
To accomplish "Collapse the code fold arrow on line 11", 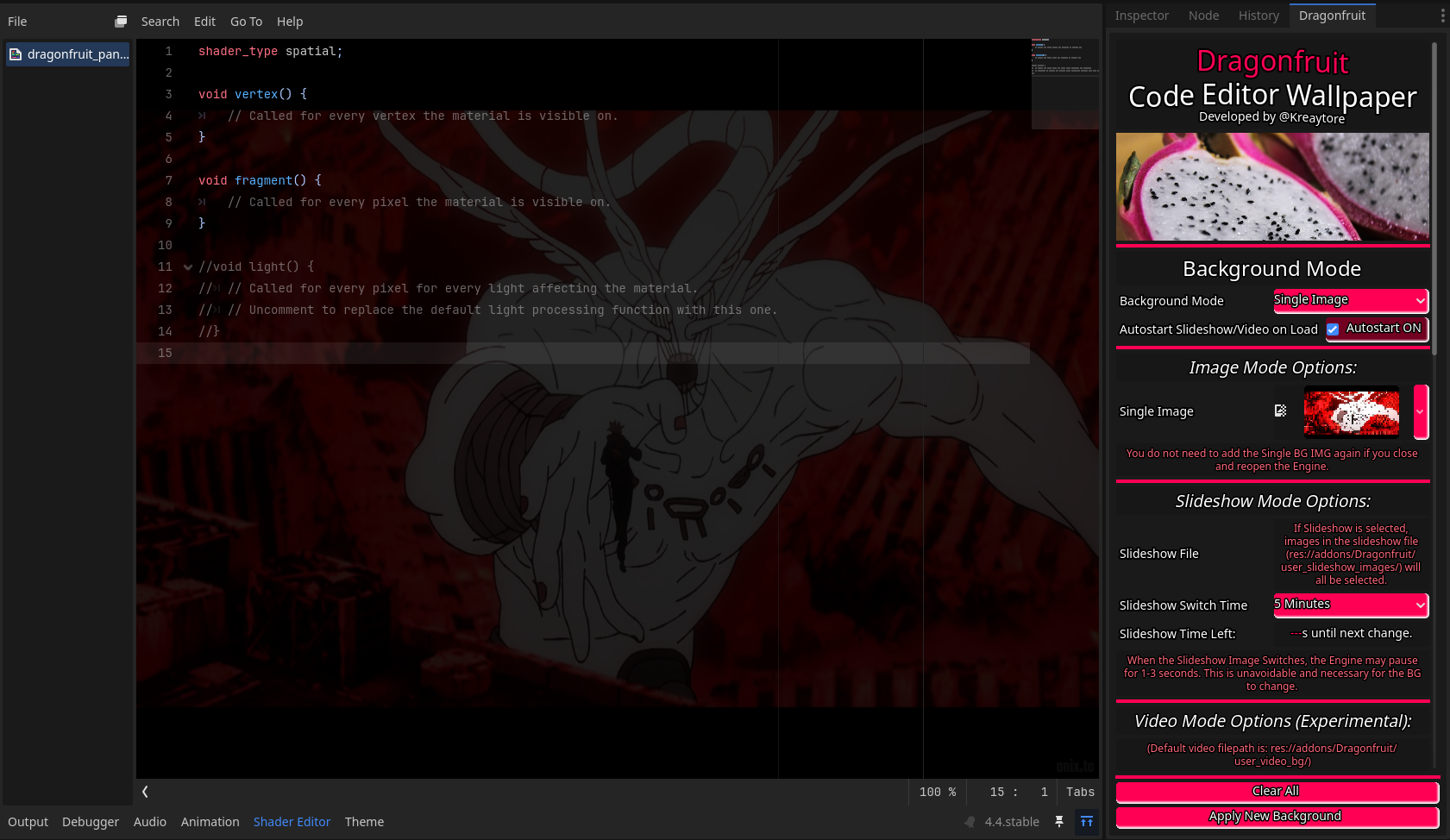I will (187, 267).
